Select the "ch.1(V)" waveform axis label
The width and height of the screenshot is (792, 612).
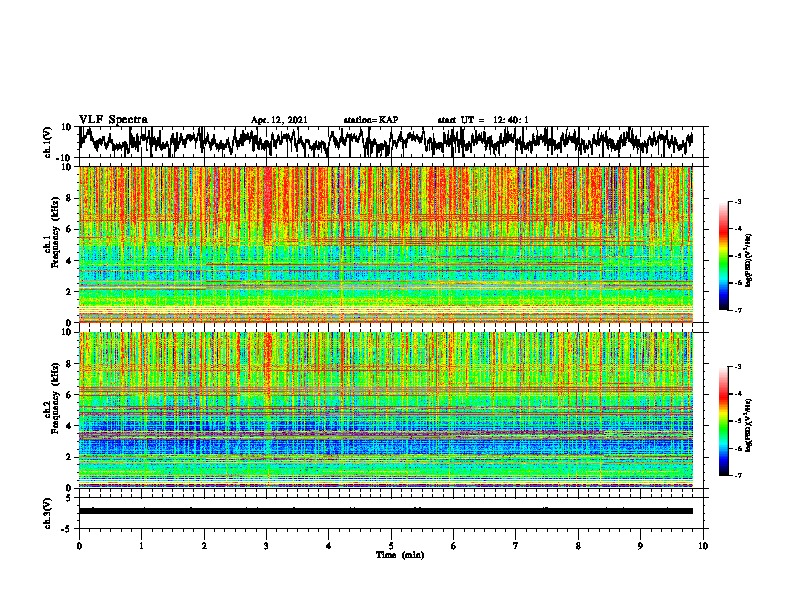pyautogui.click(x=48, y=142)
